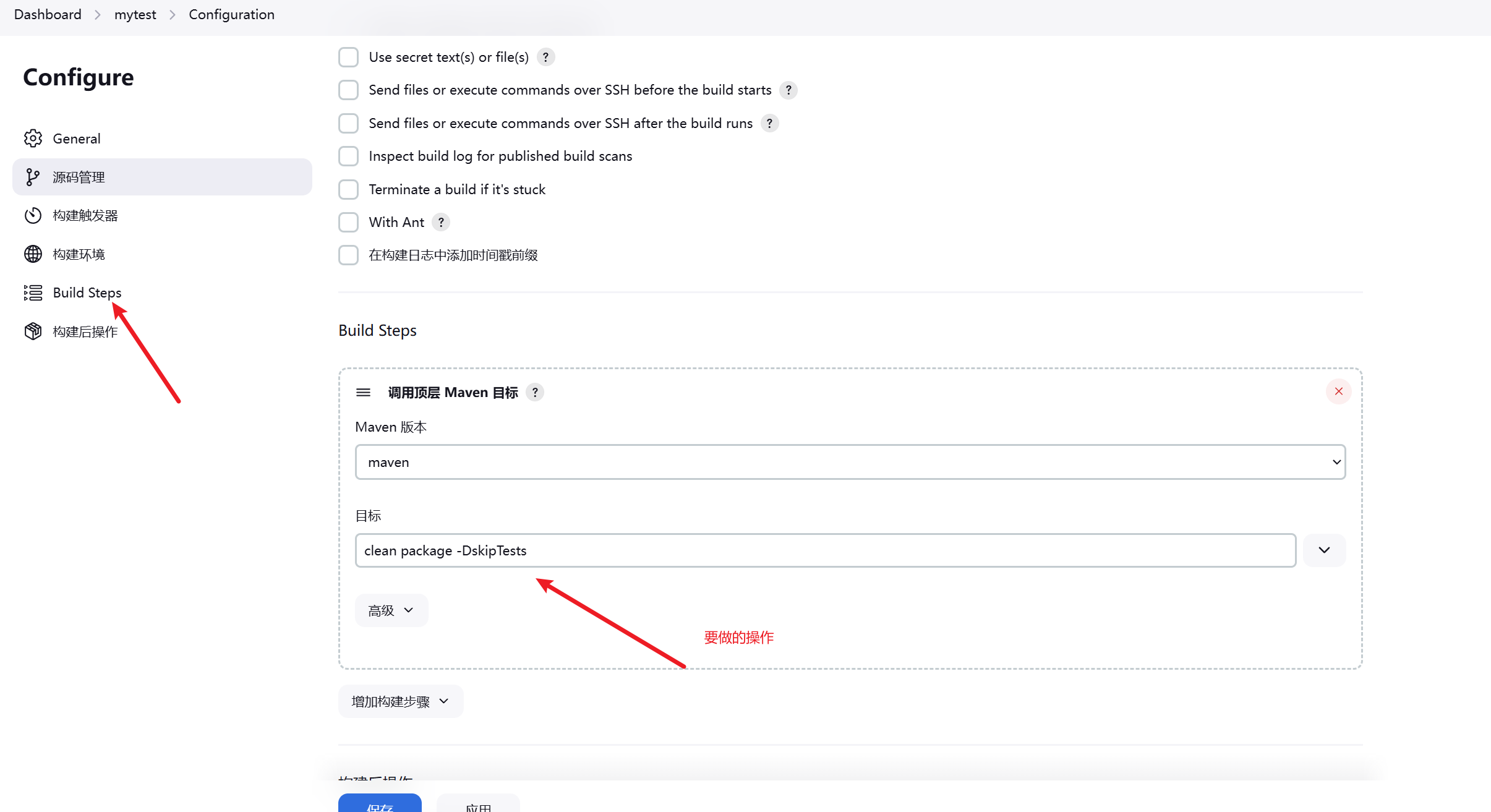Check 在构建日志中添加时间戳前缀 option
1491x812 pixels.
click(x=349, y=255)
